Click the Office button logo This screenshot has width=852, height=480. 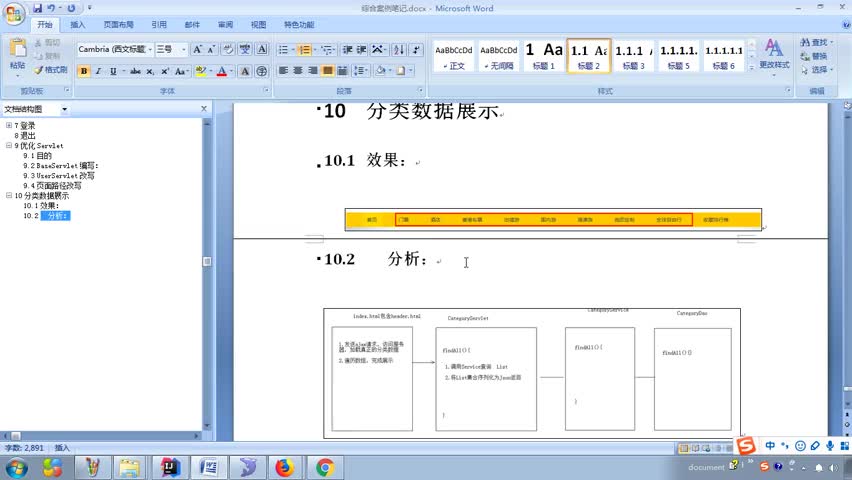coord(14,14)
